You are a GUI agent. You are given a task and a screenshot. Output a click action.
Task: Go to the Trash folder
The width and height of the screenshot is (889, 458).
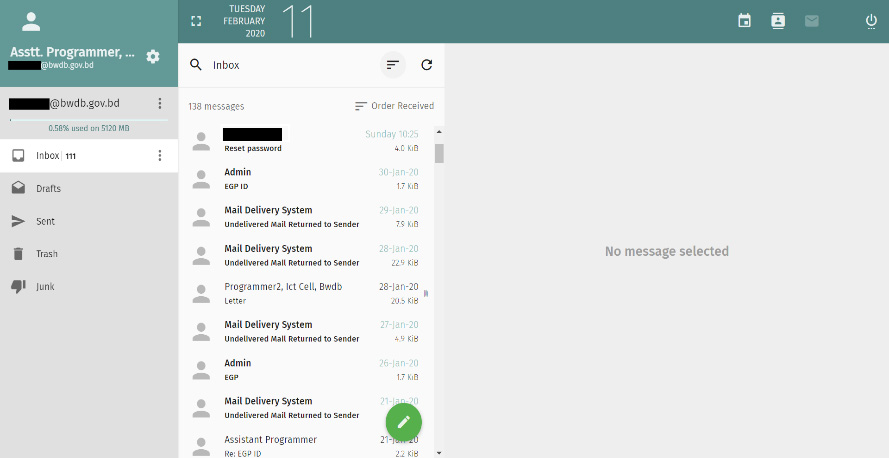coord(46,254)
